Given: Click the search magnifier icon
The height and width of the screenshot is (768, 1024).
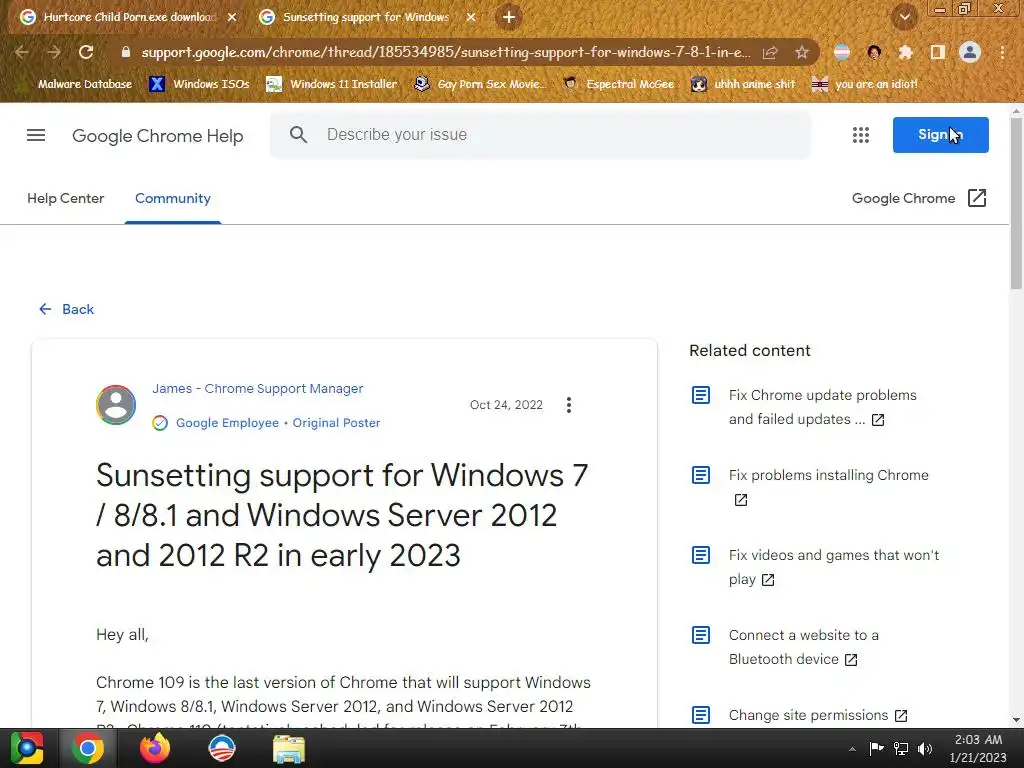Looking at the screenshot, I should 298,135.
